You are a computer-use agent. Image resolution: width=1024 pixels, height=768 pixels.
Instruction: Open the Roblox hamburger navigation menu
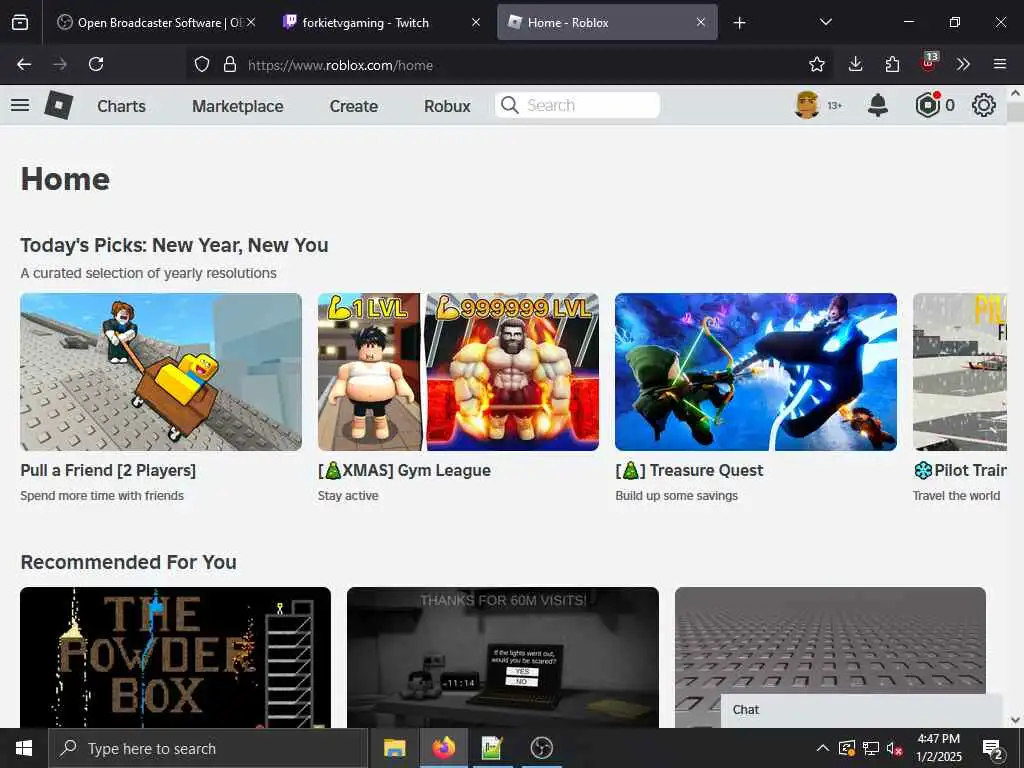20,105
